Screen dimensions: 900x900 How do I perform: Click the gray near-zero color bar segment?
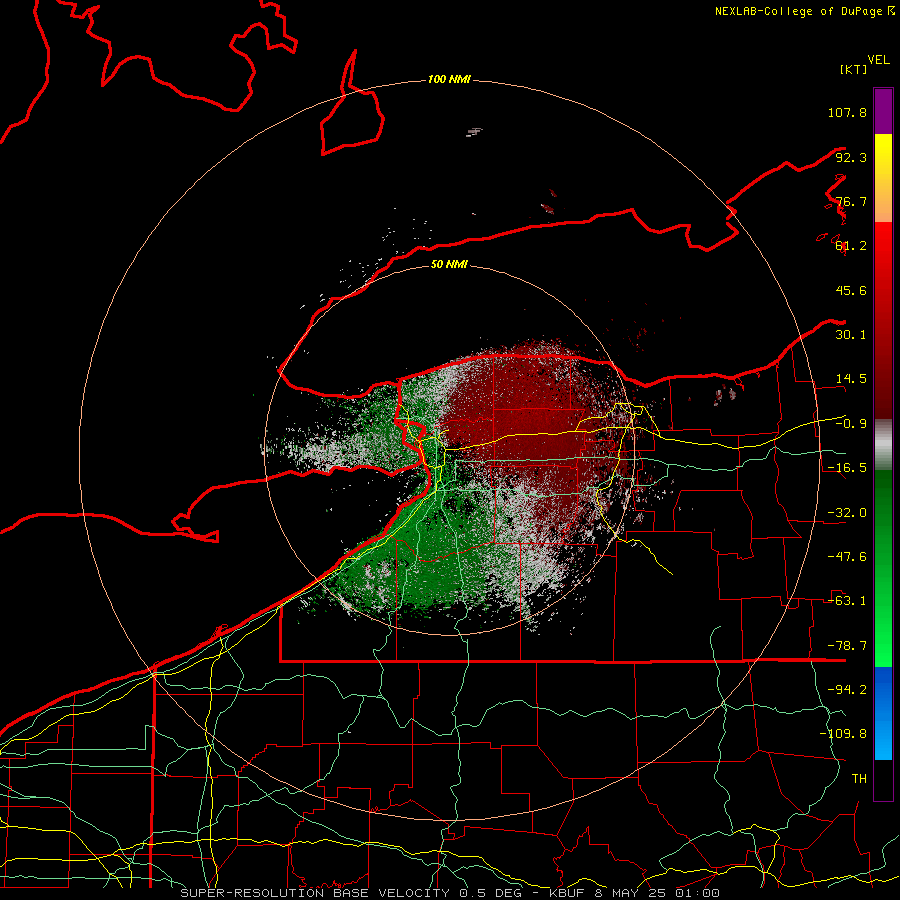tap(883, 444)
